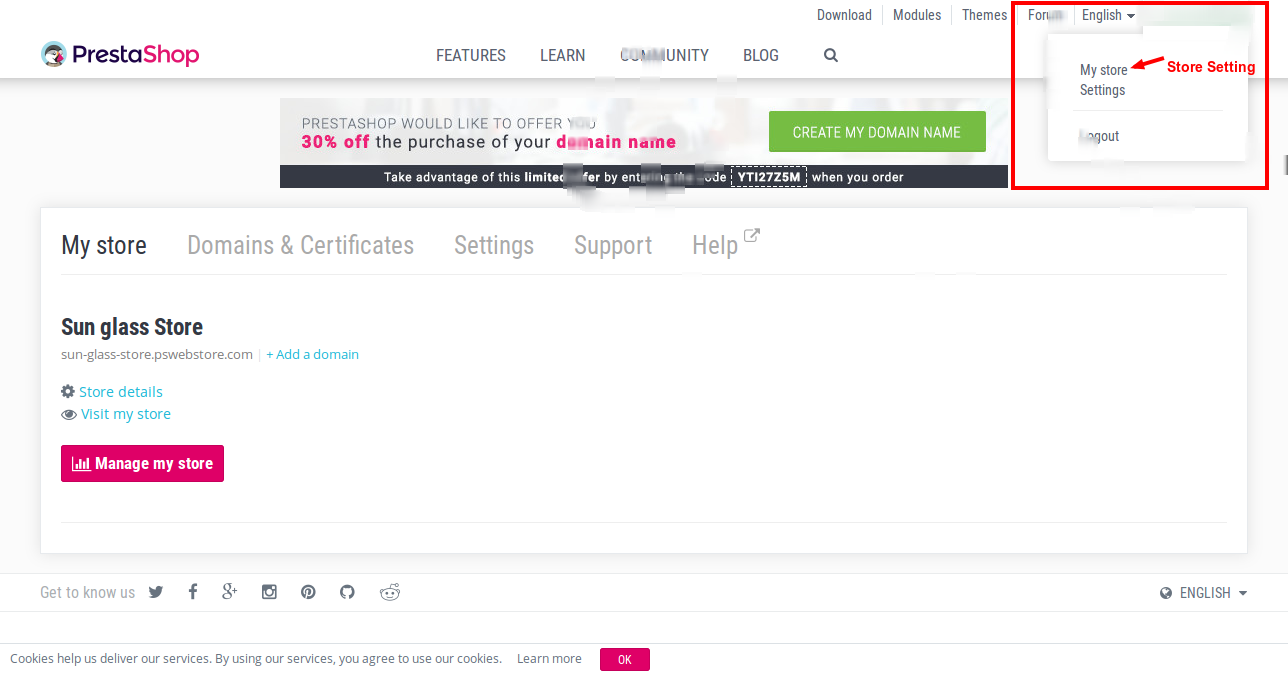Viewport: 1288px width, 673px height.
Task: Open the FEATURES menu
Action: (471, 56)
